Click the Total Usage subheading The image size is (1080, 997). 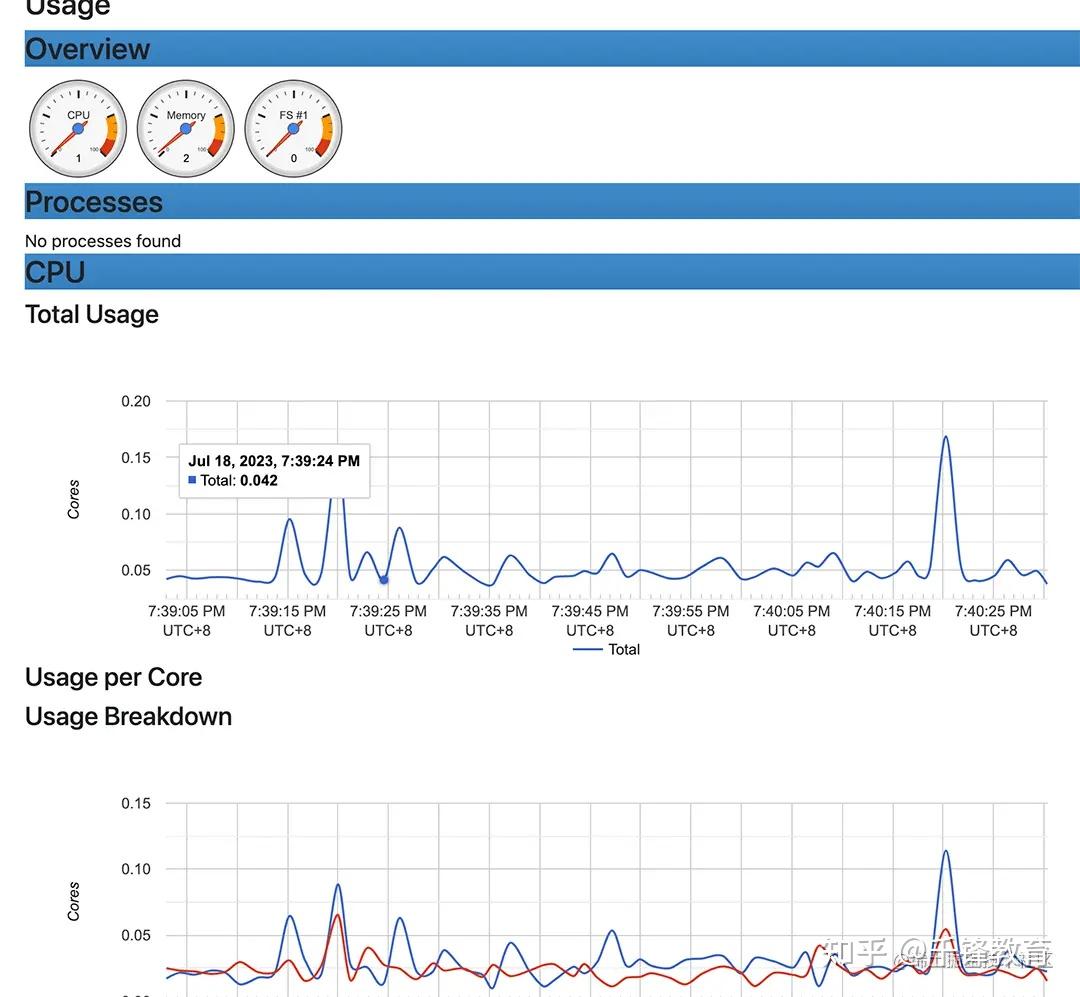92,314
